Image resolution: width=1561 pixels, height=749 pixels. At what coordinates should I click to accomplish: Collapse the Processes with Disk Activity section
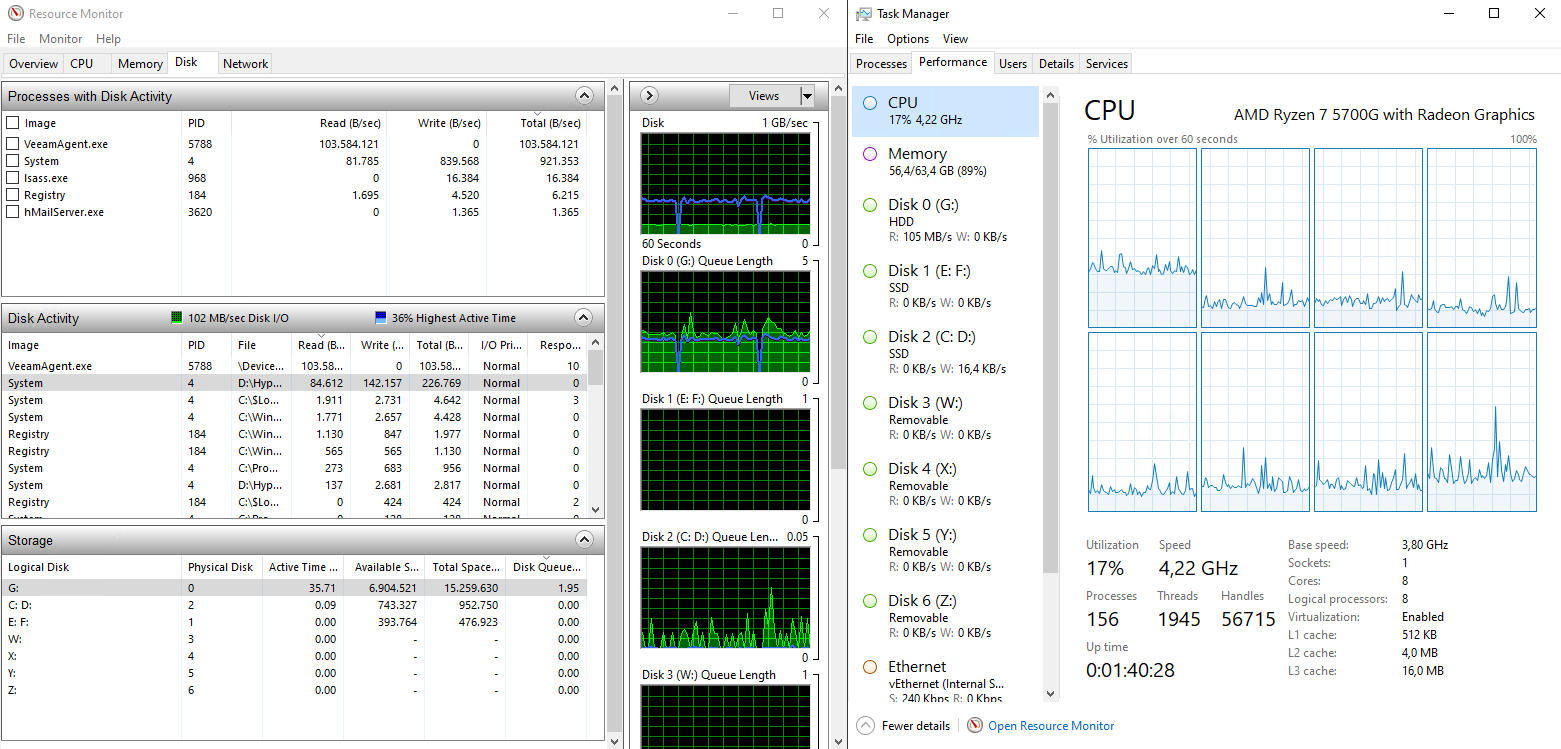pyautogui.click(x=585, y=96)
